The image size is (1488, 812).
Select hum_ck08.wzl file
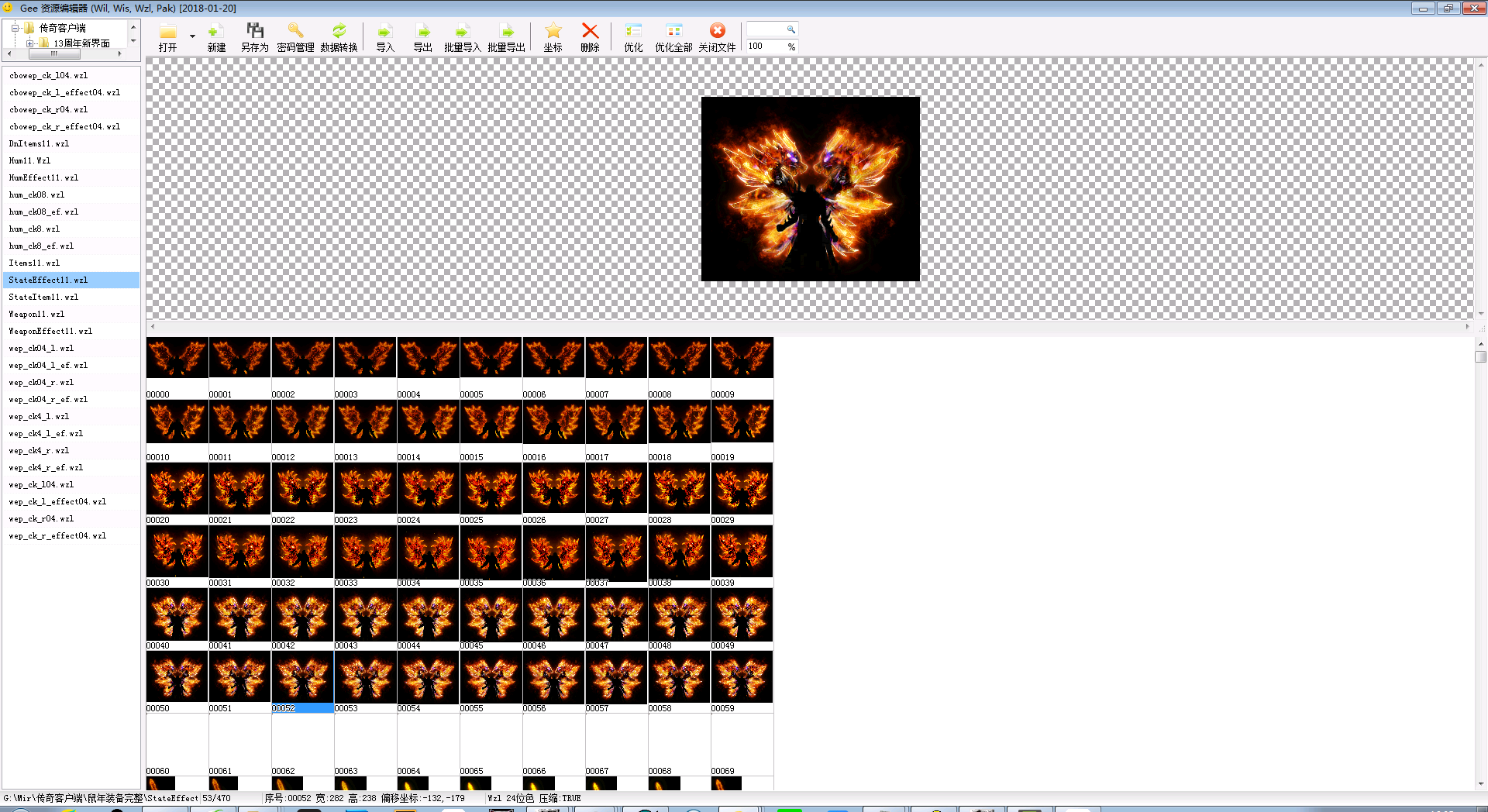[71, 195]
